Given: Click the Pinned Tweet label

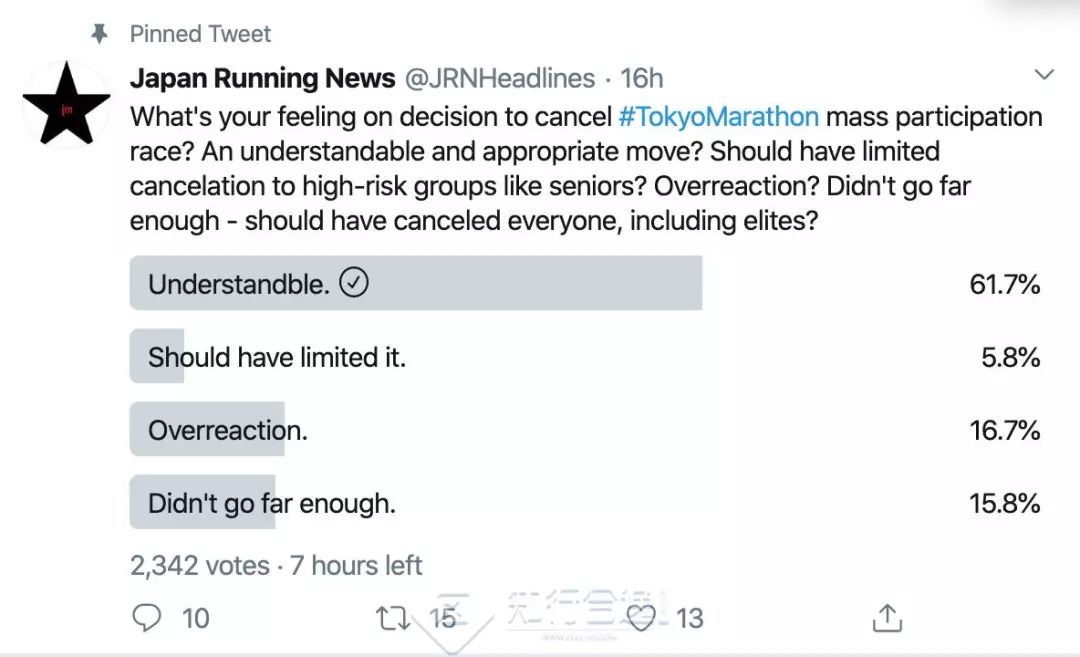Looking at the screenshot, I should pyautogui.click(x=200, y=34).
